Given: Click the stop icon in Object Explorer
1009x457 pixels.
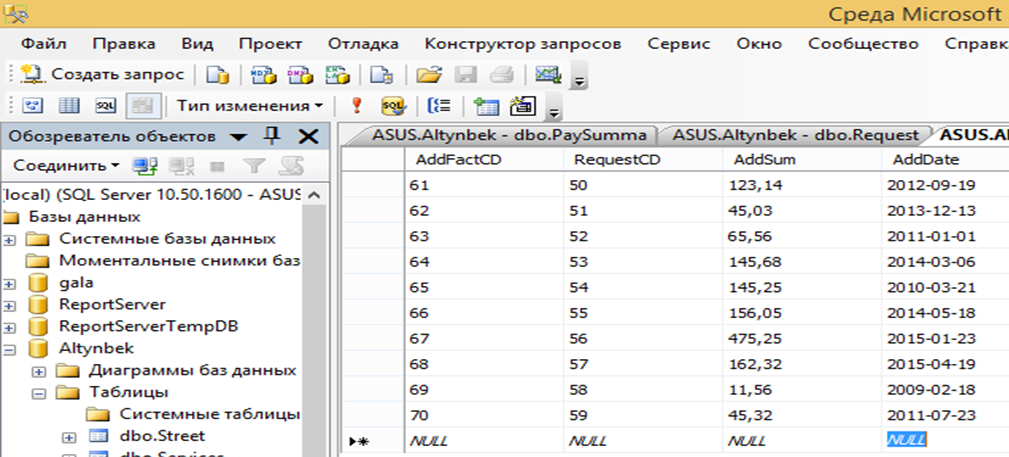Looking at the screenshot, I should [217, 167].
